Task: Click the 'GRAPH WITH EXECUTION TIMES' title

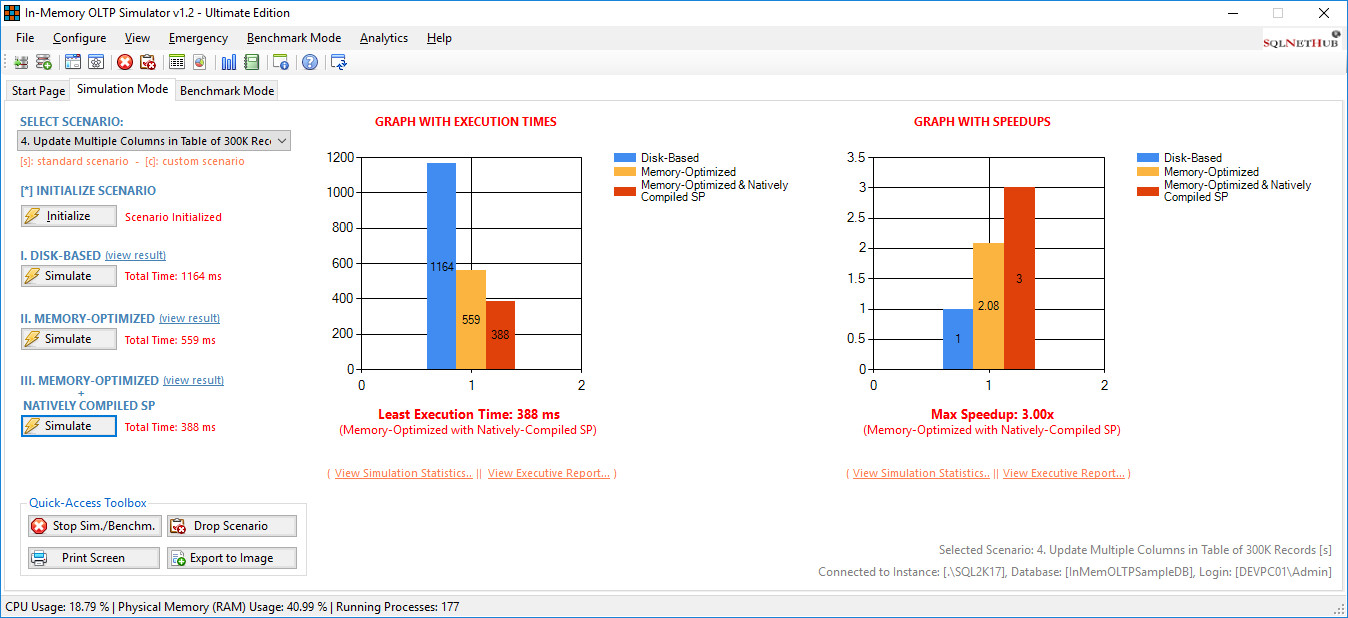Action: pyautogui.click(x=466, y=122)
